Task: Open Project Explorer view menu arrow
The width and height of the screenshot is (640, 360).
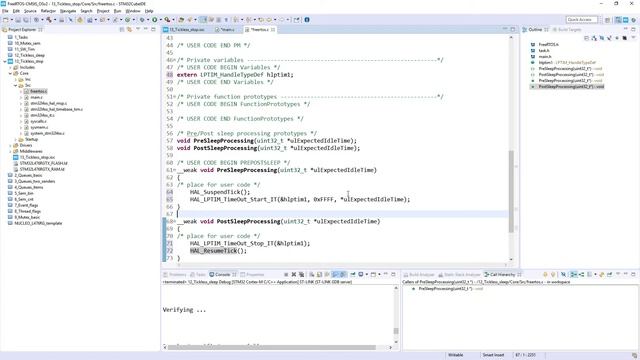Action: (138, 30)
